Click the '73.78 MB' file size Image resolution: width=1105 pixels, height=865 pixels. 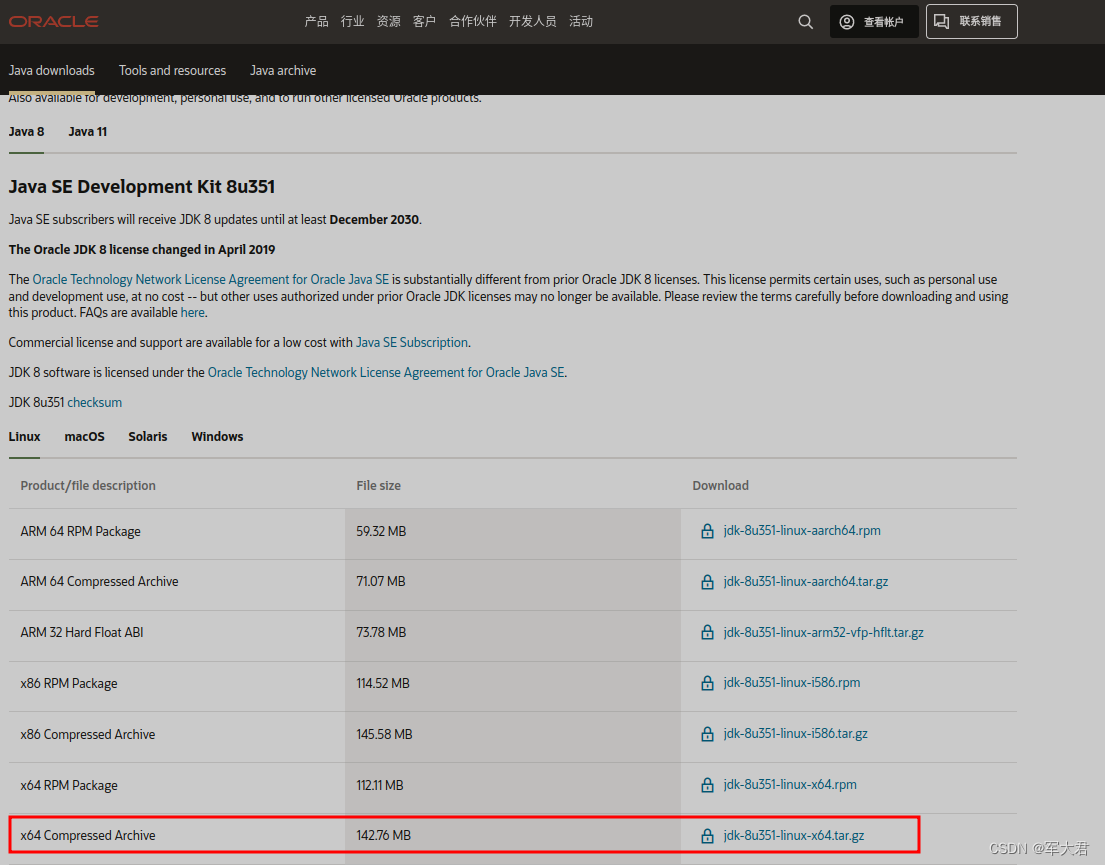coord(381,632)
